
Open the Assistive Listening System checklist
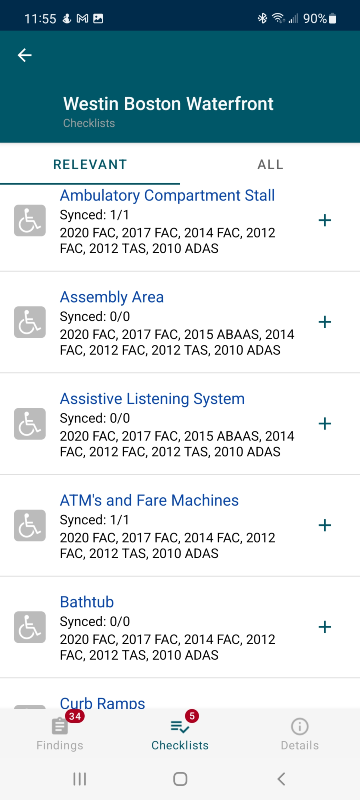pyautogui.click(x=152, y=398)
